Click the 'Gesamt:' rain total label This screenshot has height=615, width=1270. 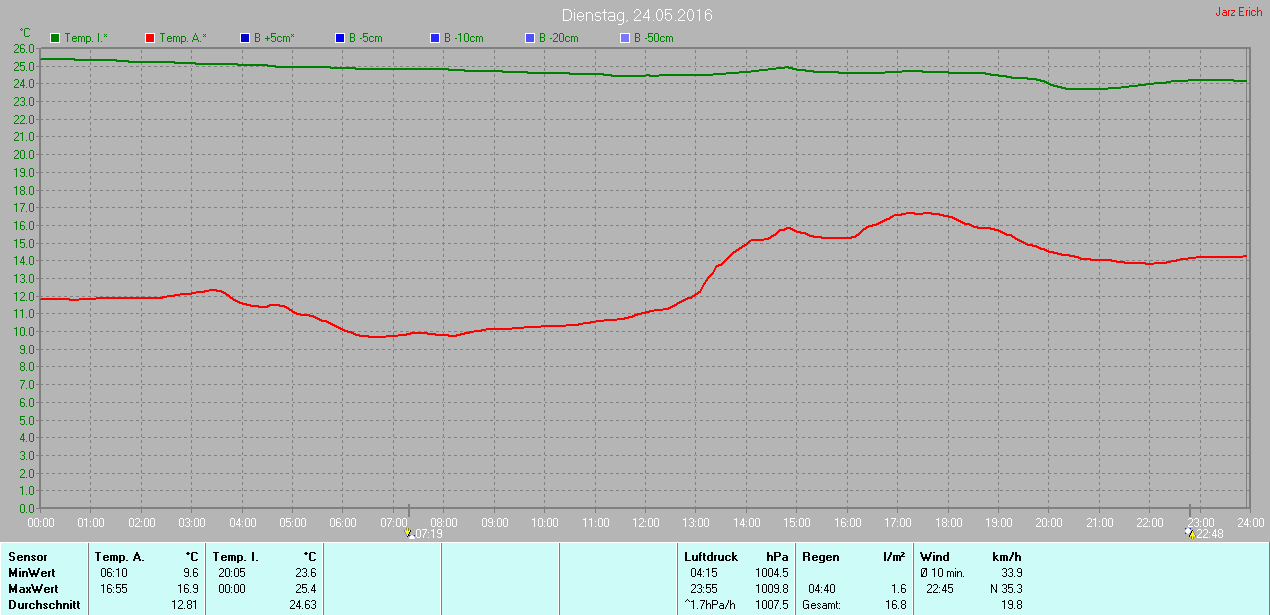coord(821,605)
